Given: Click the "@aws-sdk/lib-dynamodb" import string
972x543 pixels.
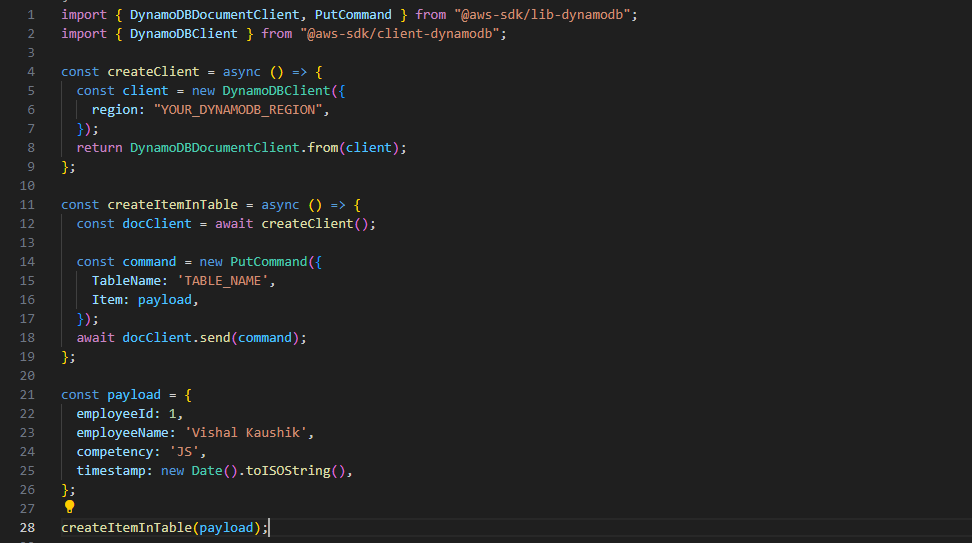Looking at the screenshot, I should pos(542,14).
